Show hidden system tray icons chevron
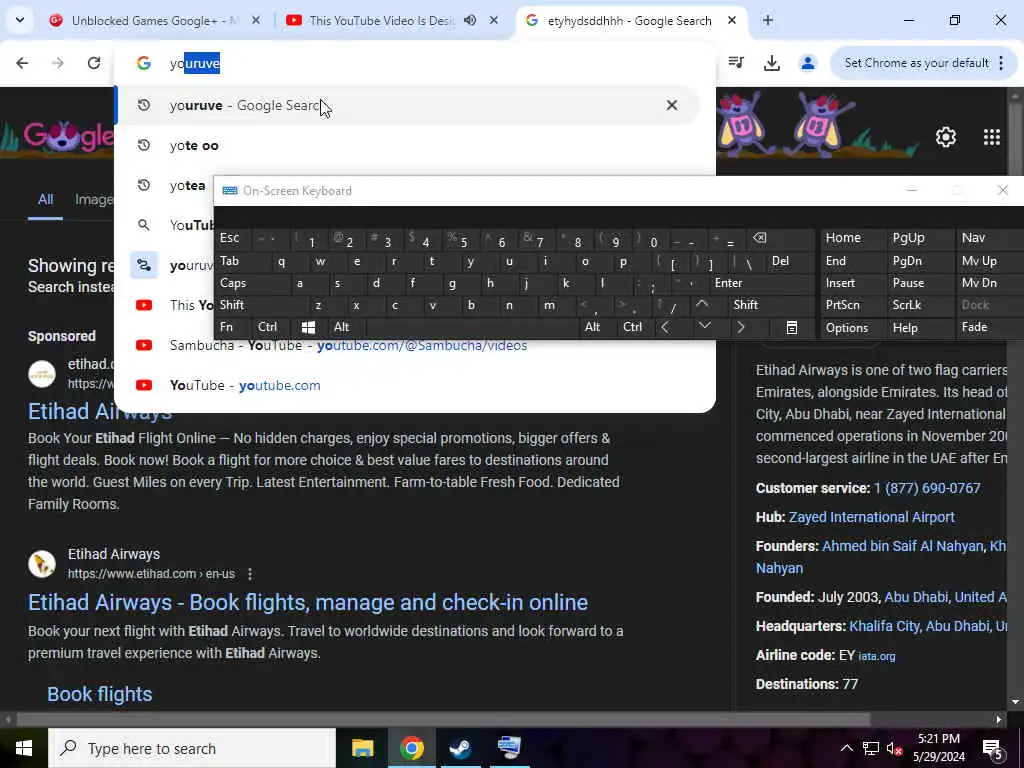1024x768 pixels. click(x=846, y=748)
